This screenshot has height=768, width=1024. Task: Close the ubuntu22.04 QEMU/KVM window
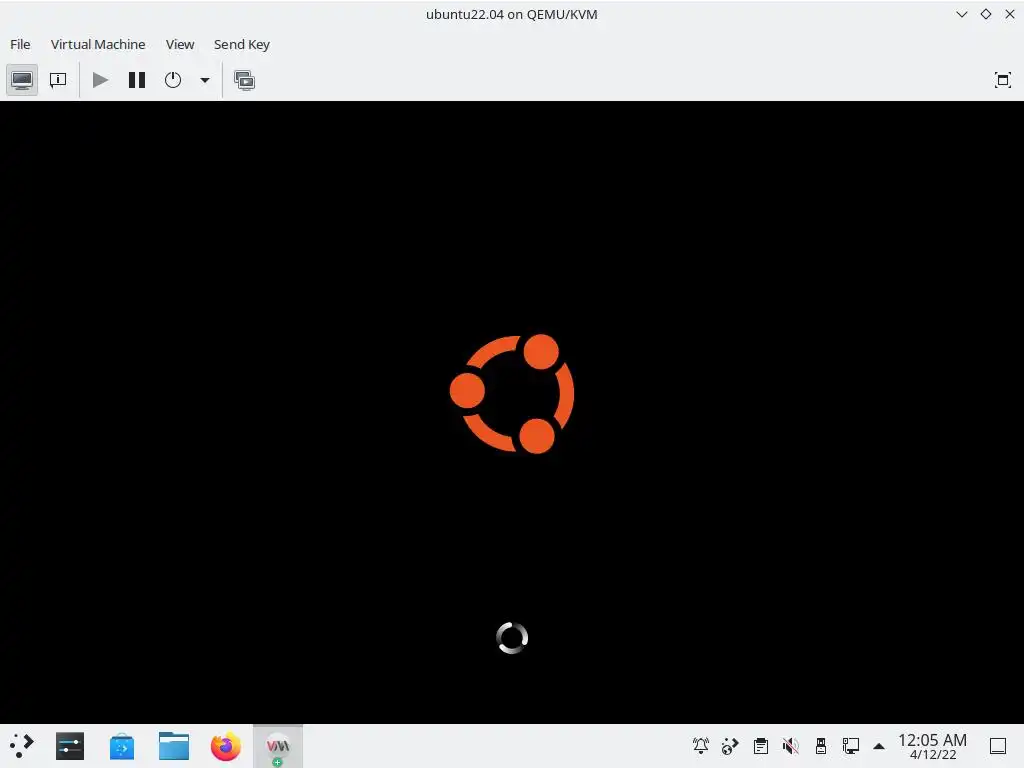pyautogui.click(x=1010, y=14)
